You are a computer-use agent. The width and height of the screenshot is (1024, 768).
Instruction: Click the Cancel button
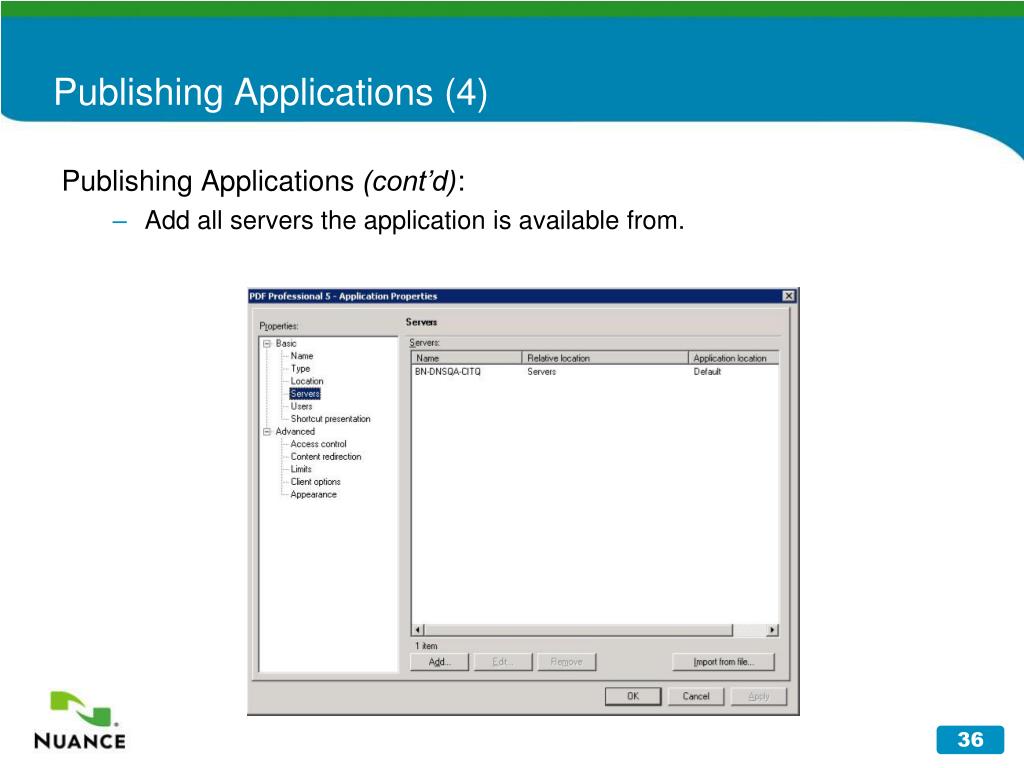click(696, 696)
